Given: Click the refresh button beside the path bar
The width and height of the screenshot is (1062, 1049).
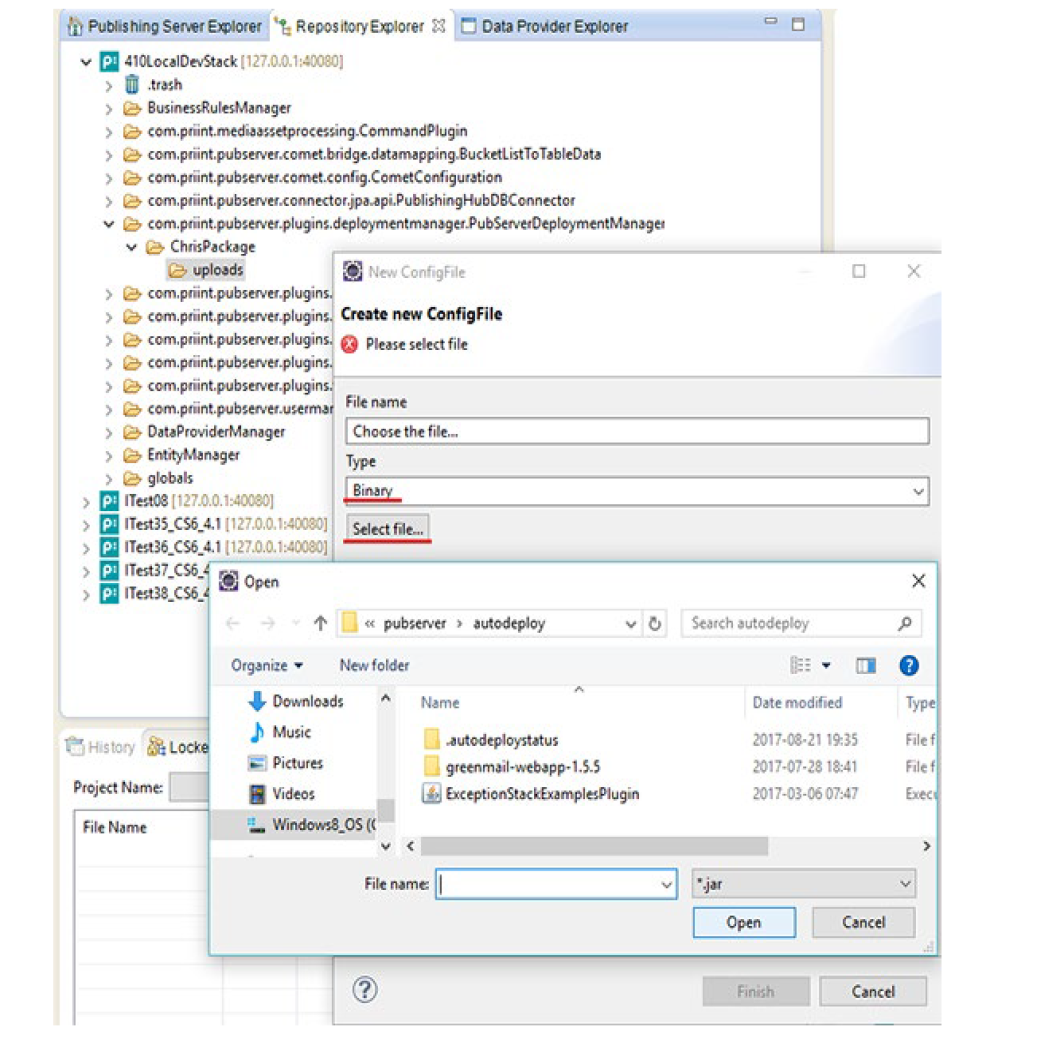Looking at the screenshot, I should coord(655,624).
